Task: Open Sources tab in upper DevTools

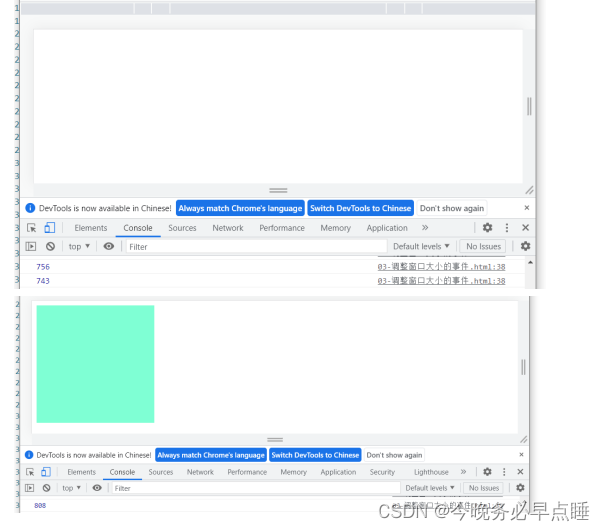Action: point(182,228)
